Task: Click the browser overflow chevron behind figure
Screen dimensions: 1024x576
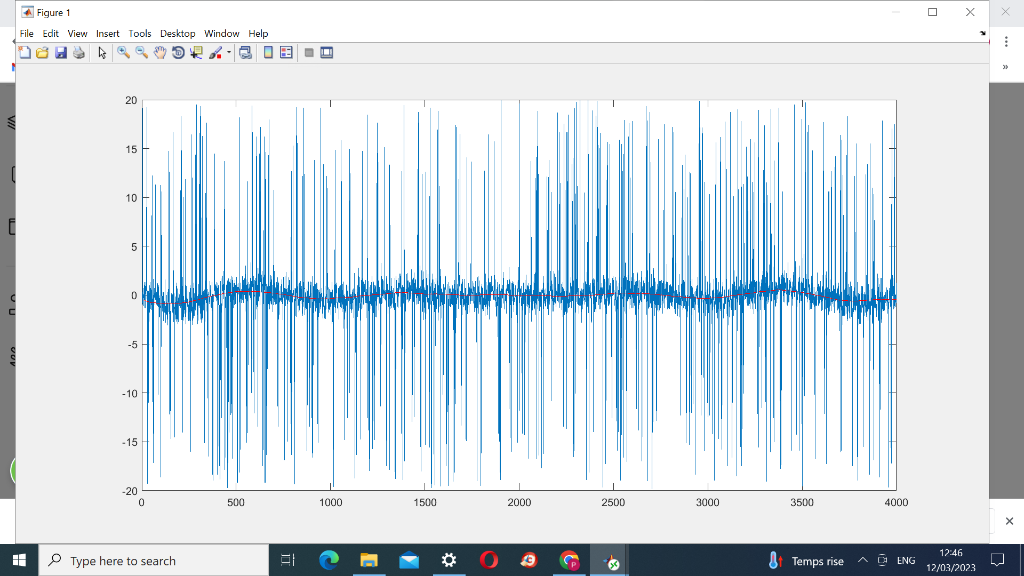Action: click(1005, 67)
